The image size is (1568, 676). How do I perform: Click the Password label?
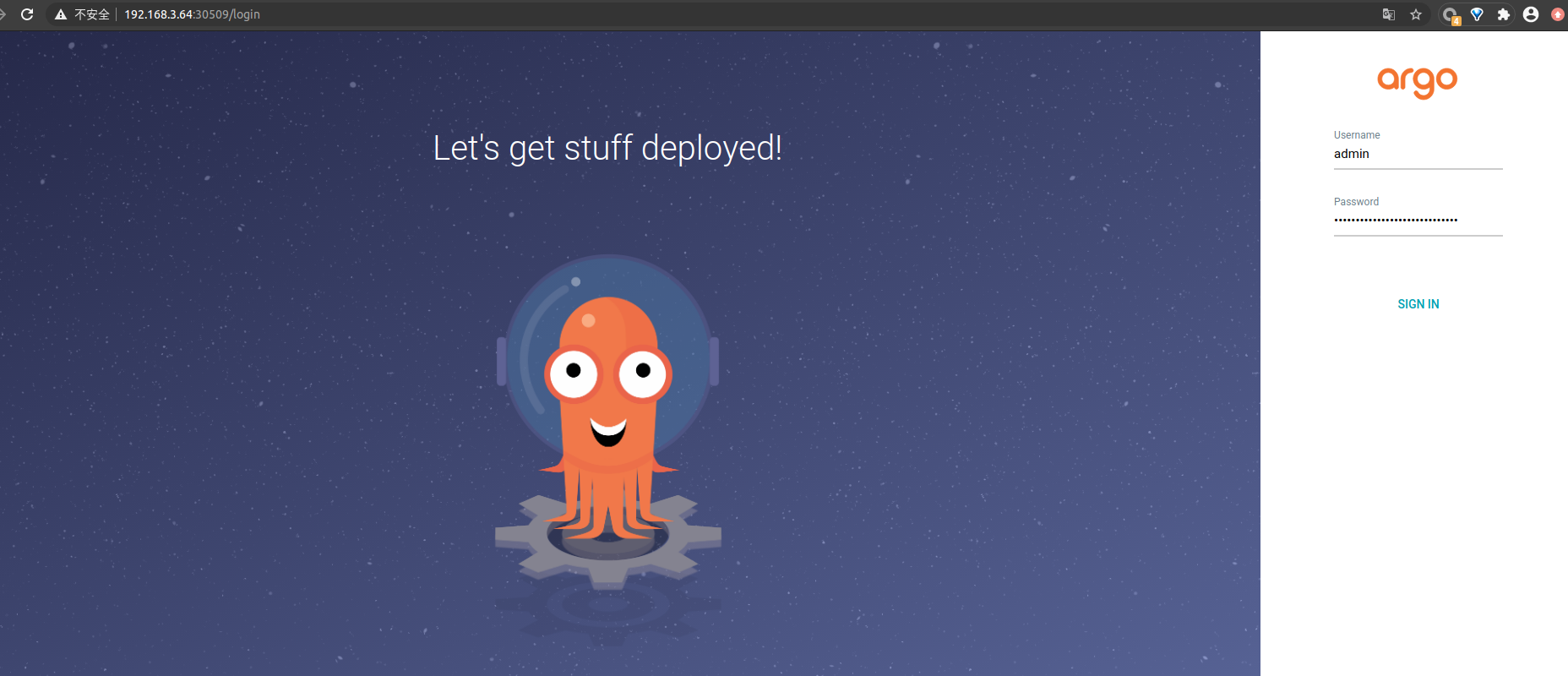point(1356,202)
